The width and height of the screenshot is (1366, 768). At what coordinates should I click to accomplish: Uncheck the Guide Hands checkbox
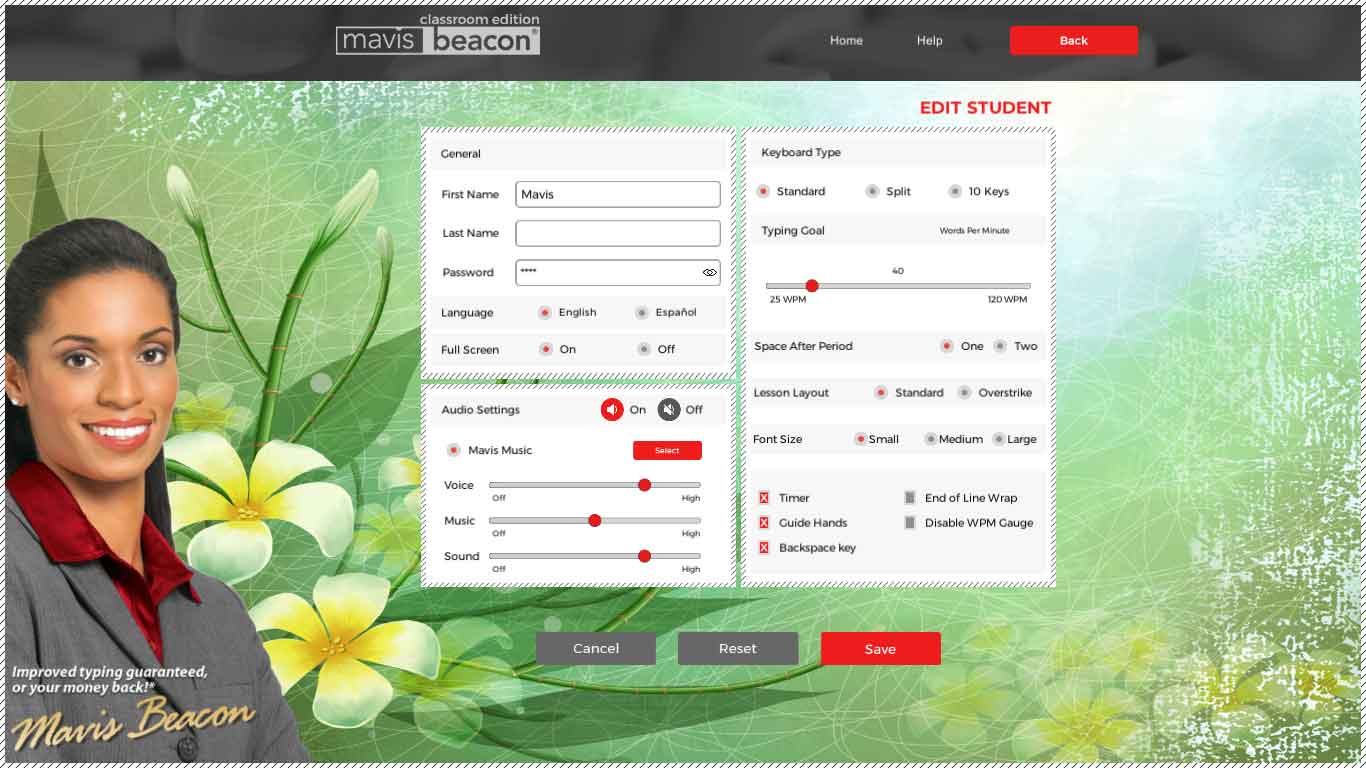point(764,523)
